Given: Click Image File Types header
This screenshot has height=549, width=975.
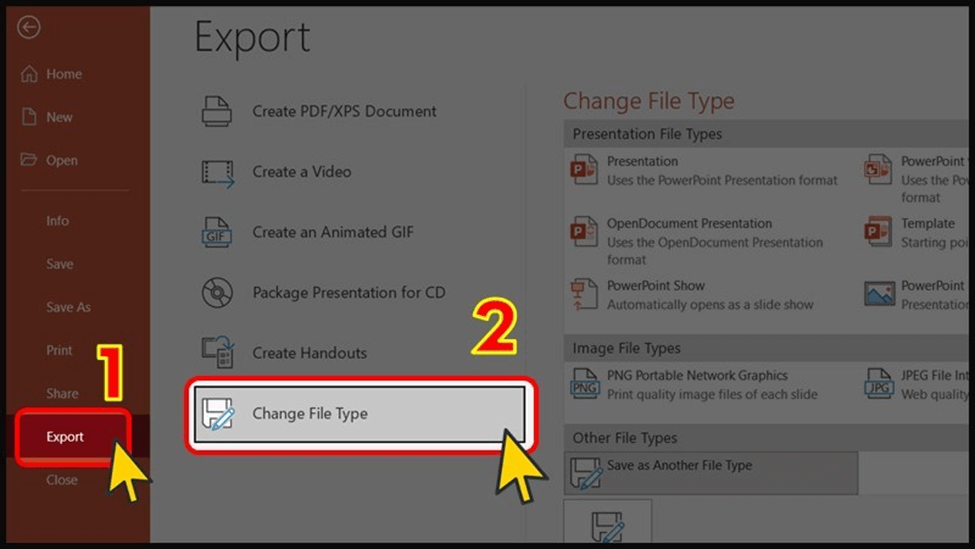Looking at the screenshot, I should (x=626, y=348).
